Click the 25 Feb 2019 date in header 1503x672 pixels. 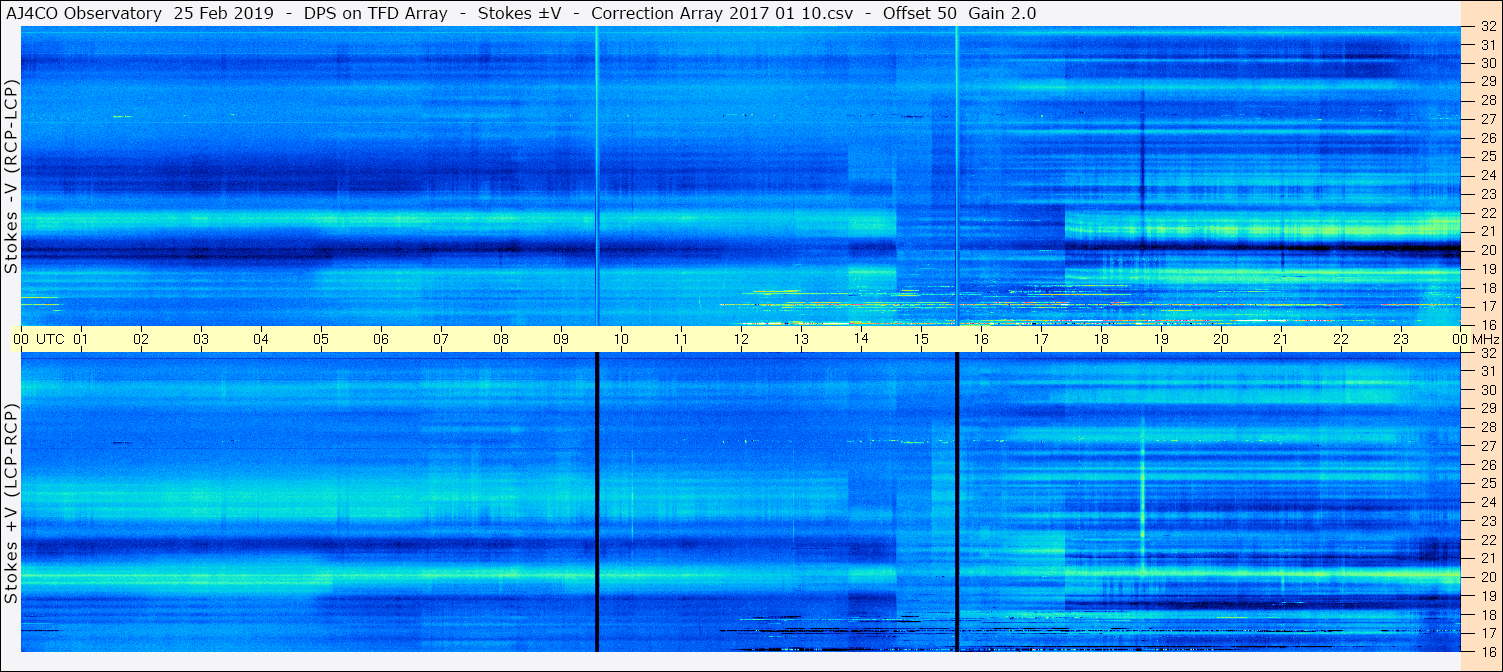pos(230,13)
